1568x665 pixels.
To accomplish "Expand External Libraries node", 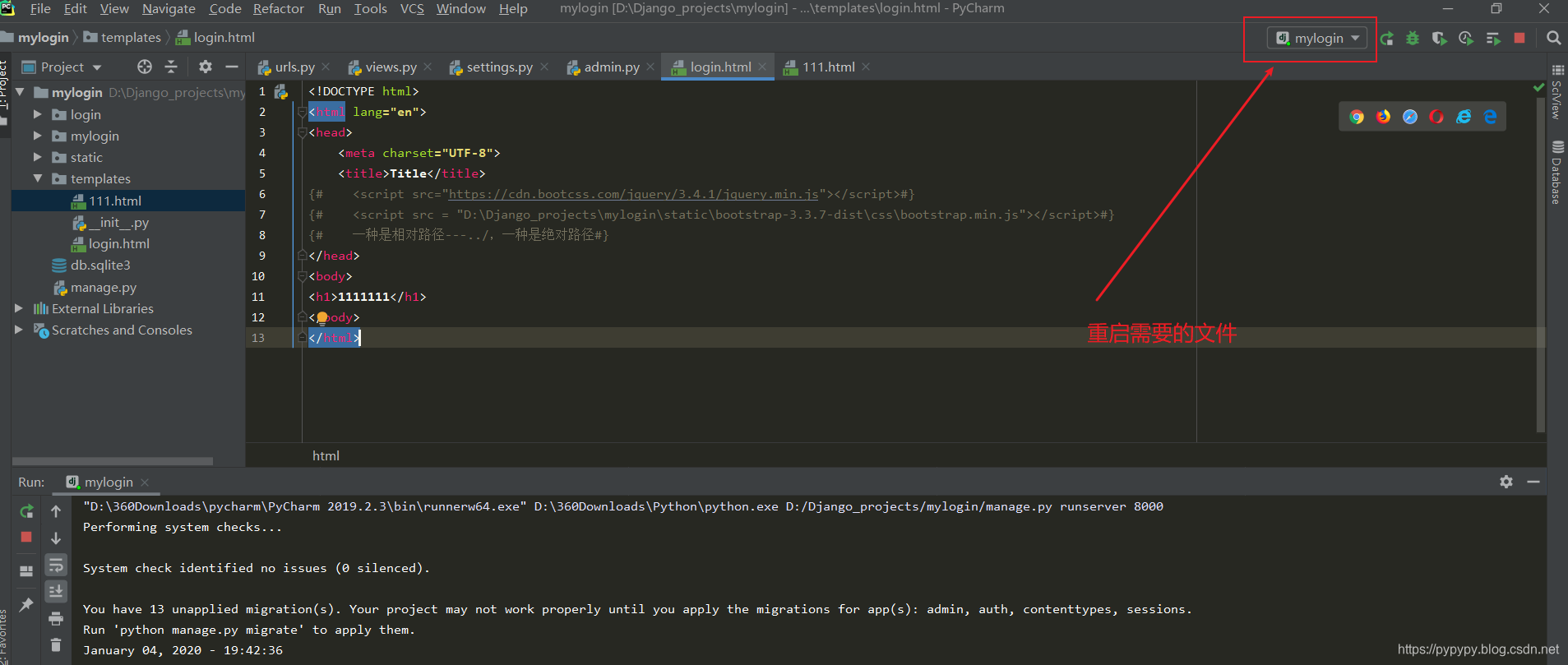I will coord(19,308).
